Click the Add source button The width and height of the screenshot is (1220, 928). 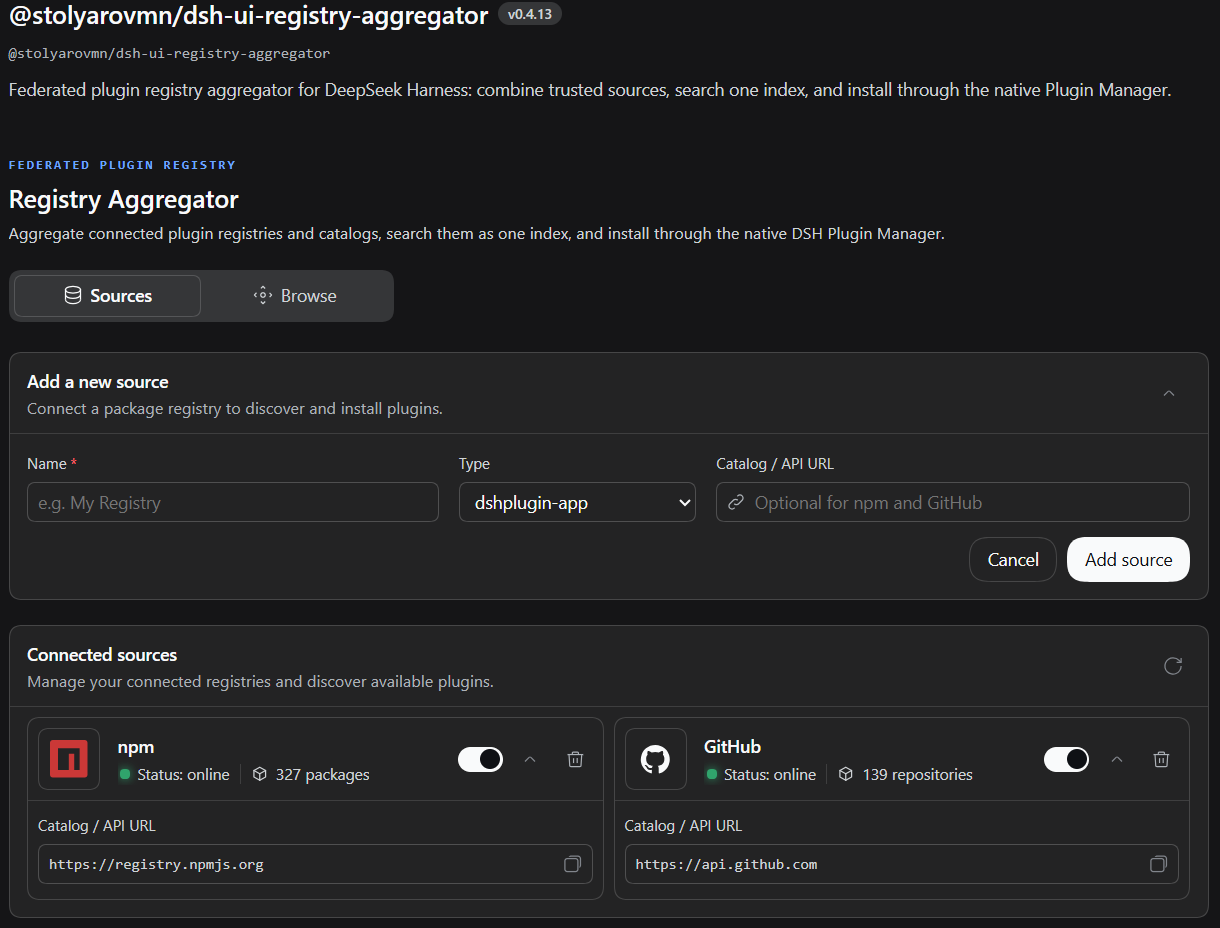coord(1128,560)
